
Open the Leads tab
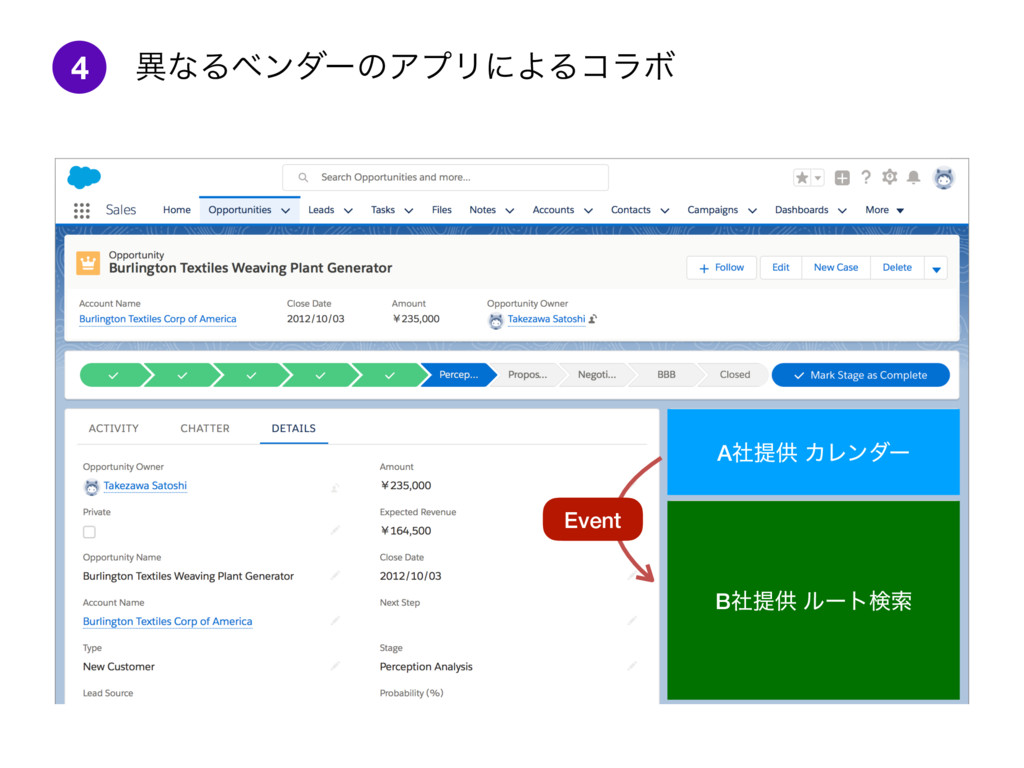click(x=321, y=210)
